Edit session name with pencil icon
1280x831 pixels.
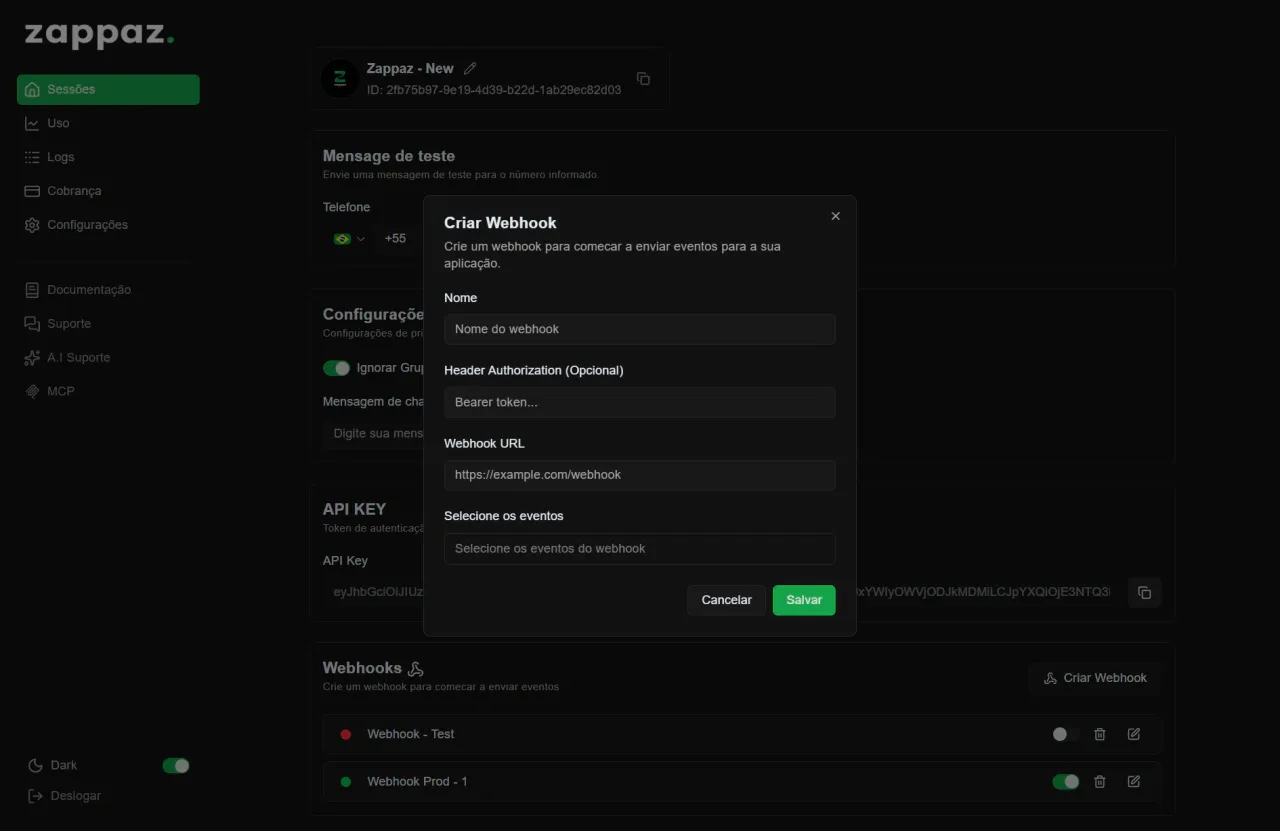click(x=470, y=68)
